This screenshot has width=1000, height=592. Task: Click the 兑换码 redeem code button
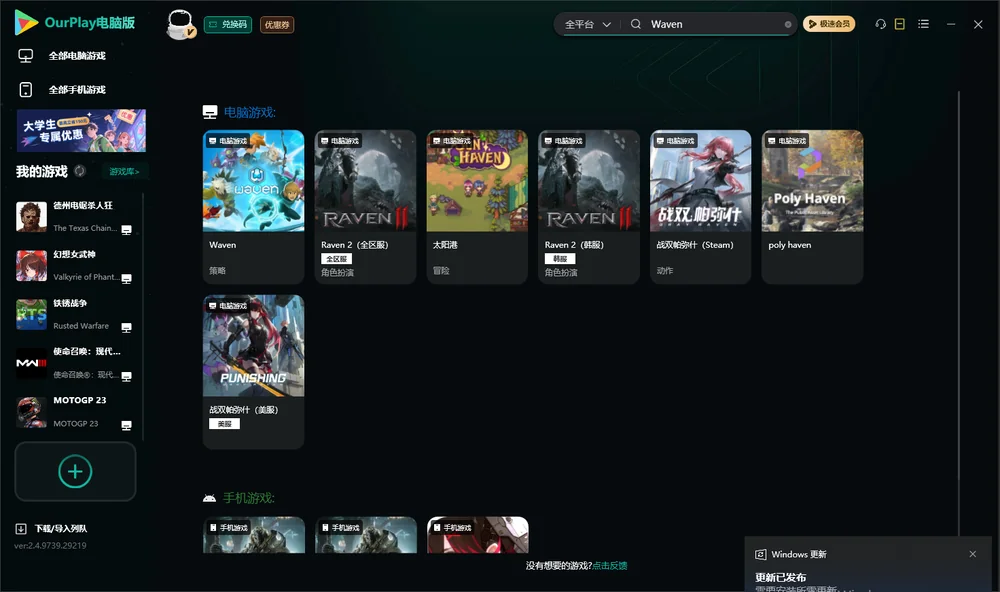point(228,24)
